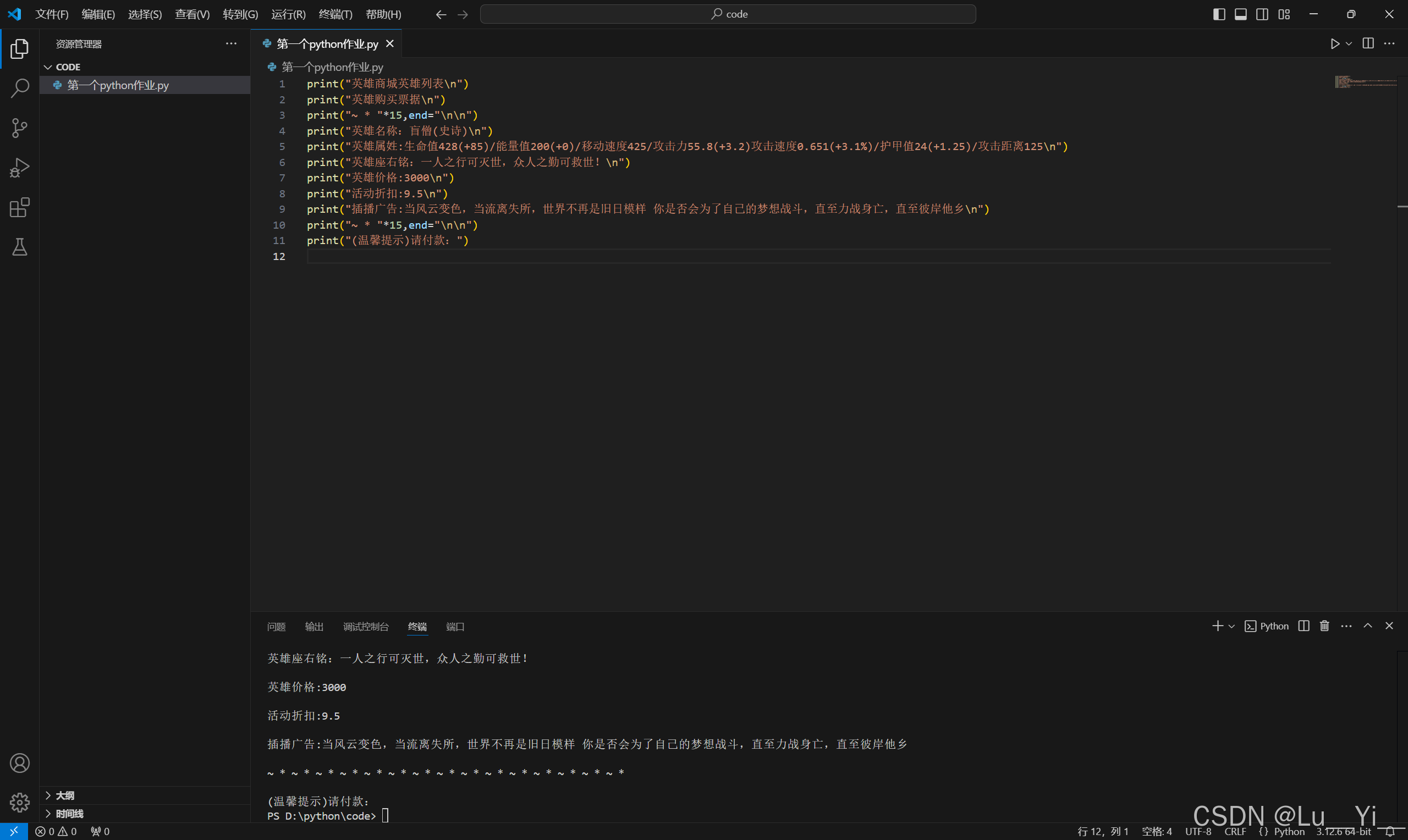The height and width of the screenshot is (840, 1408).
Task: Toggle primary side bar visibility
Action: [x=1219, y=14]
